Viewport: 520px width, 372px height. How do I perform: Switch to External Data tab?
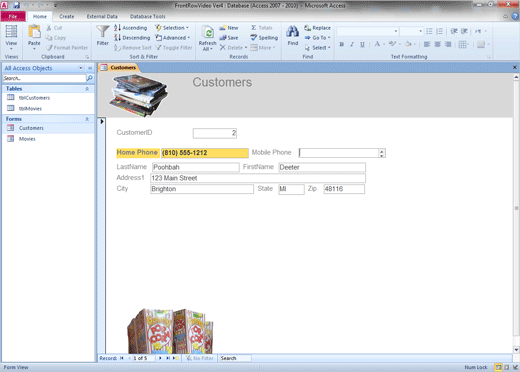102,16
